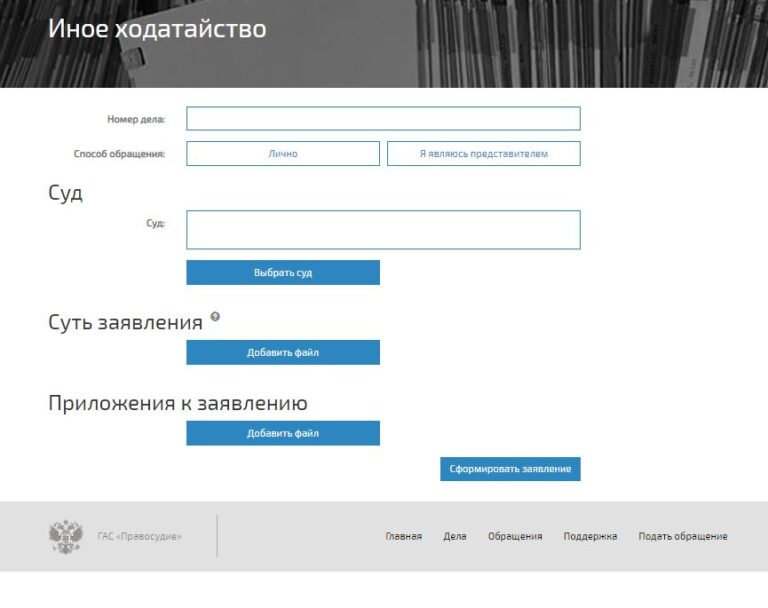Select the Лично submission option
The image size is (768, 608).
(283, 154)
